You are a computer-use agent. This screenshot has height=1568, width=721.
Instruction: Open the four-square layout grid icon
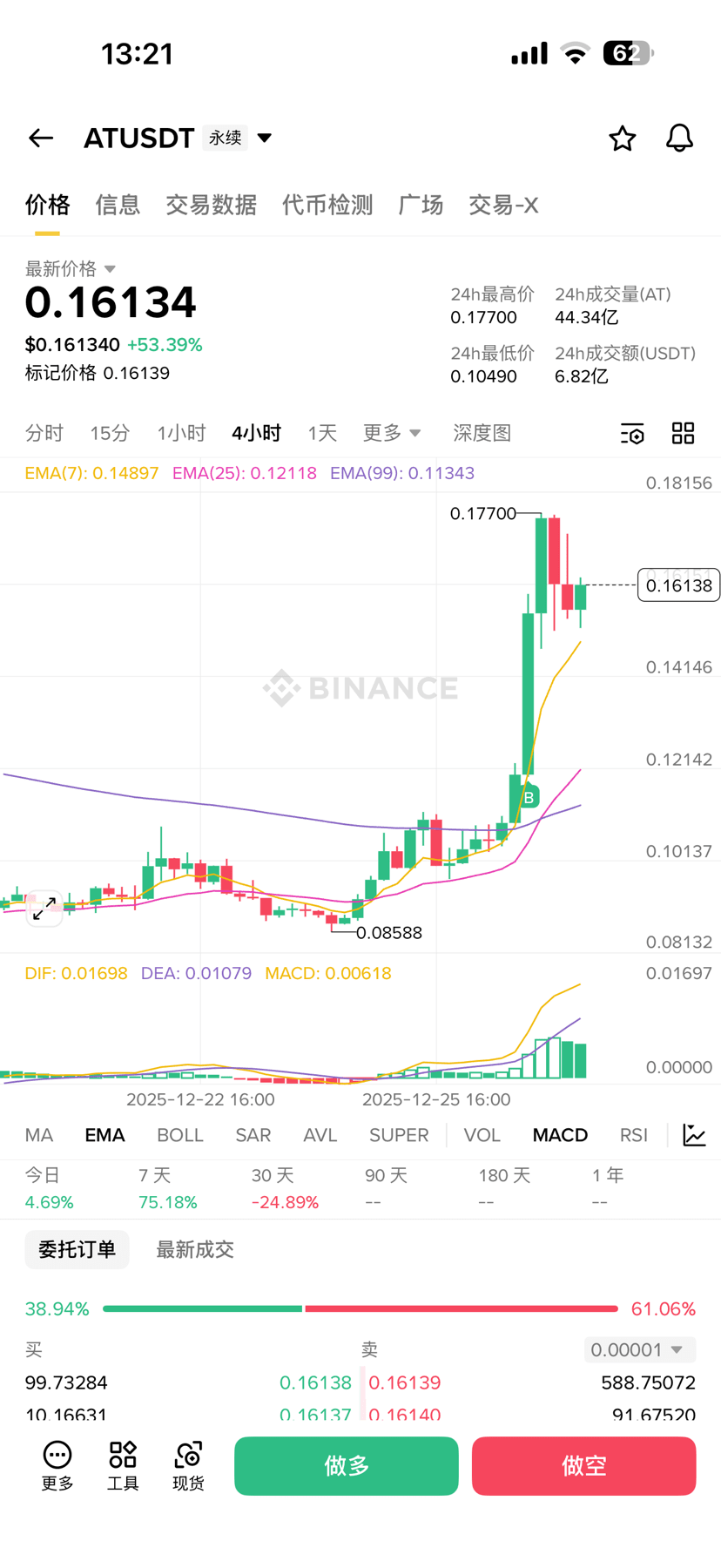click(x=684, y=433)
